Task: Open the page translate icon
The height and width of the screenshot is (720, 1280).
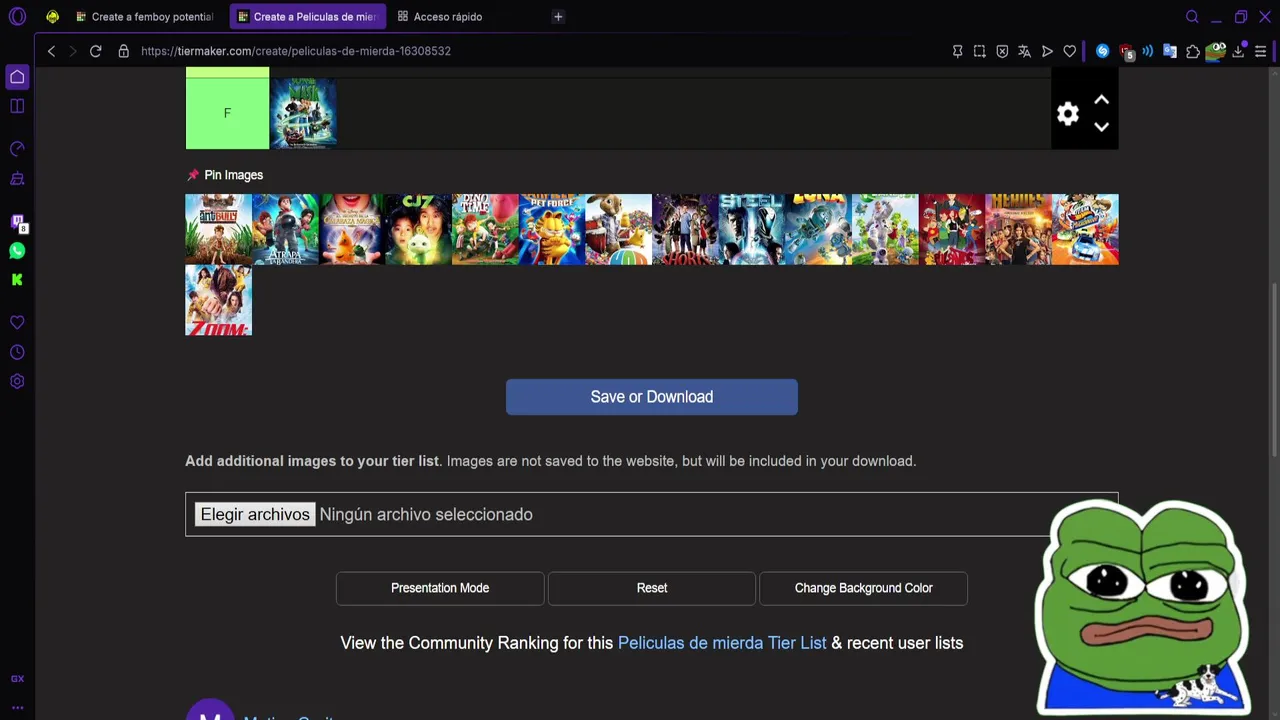Action: pyautogui.click(x=1024, y=51)
